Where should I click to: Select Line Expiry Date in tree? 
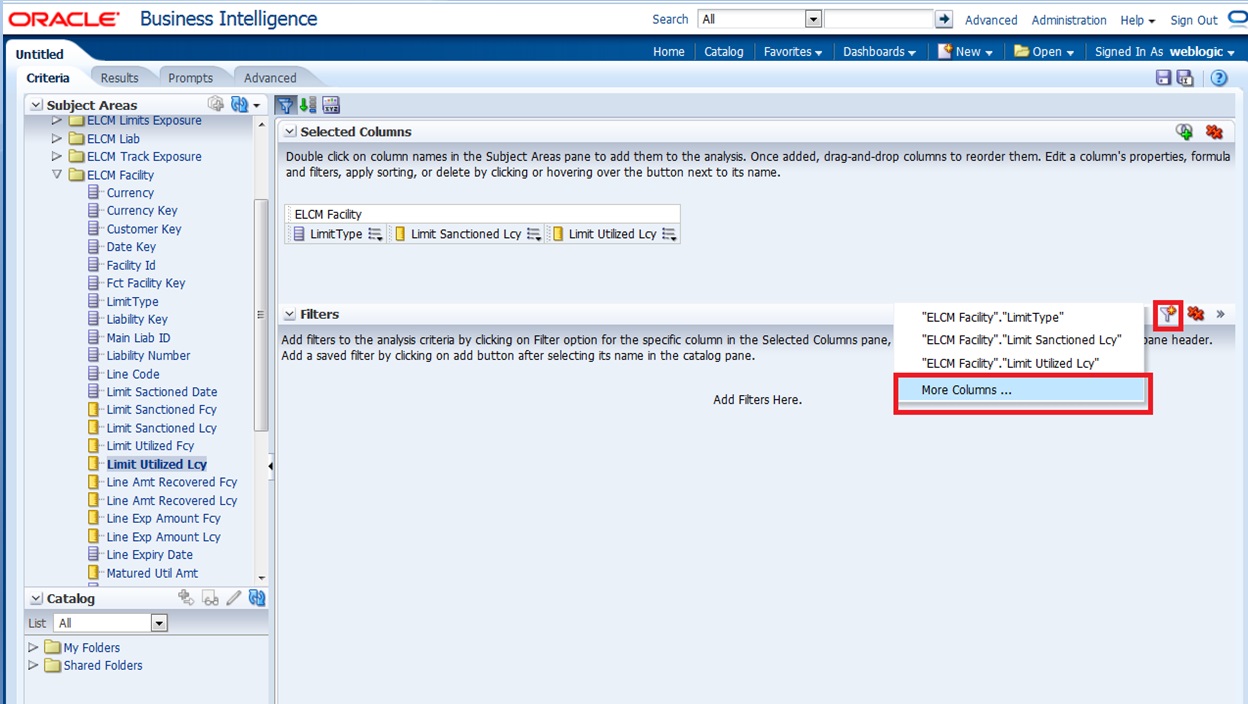pos(149,555)
